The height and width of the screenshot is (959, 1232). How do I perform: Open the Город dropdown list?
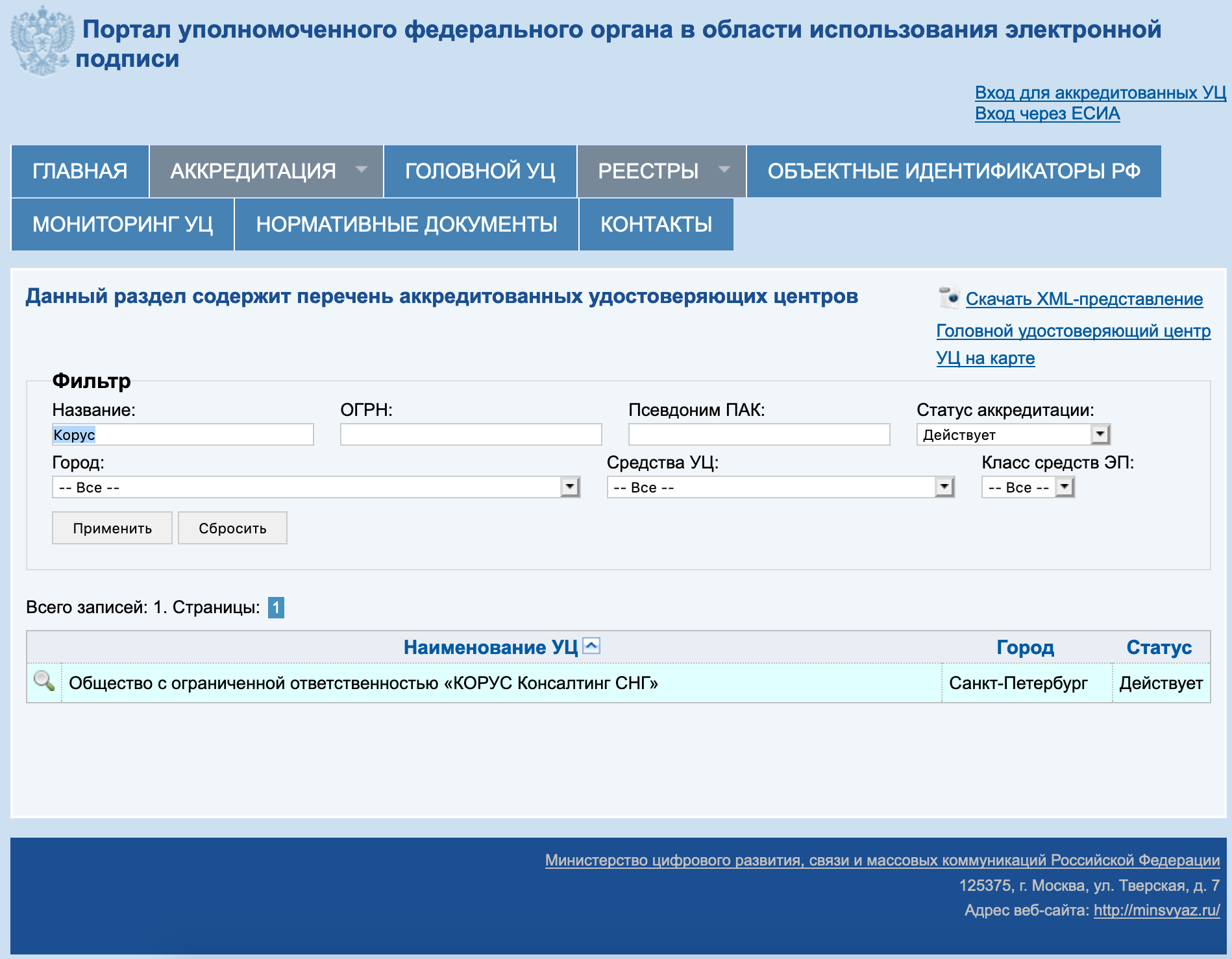pos(315,487)
